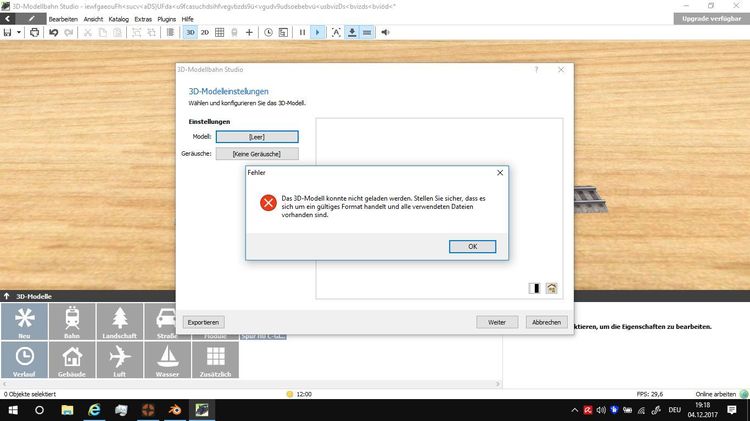This screenshot has width=750, height=421.
Task: Switch to the 3D view mode
Action: pos(190,33)
